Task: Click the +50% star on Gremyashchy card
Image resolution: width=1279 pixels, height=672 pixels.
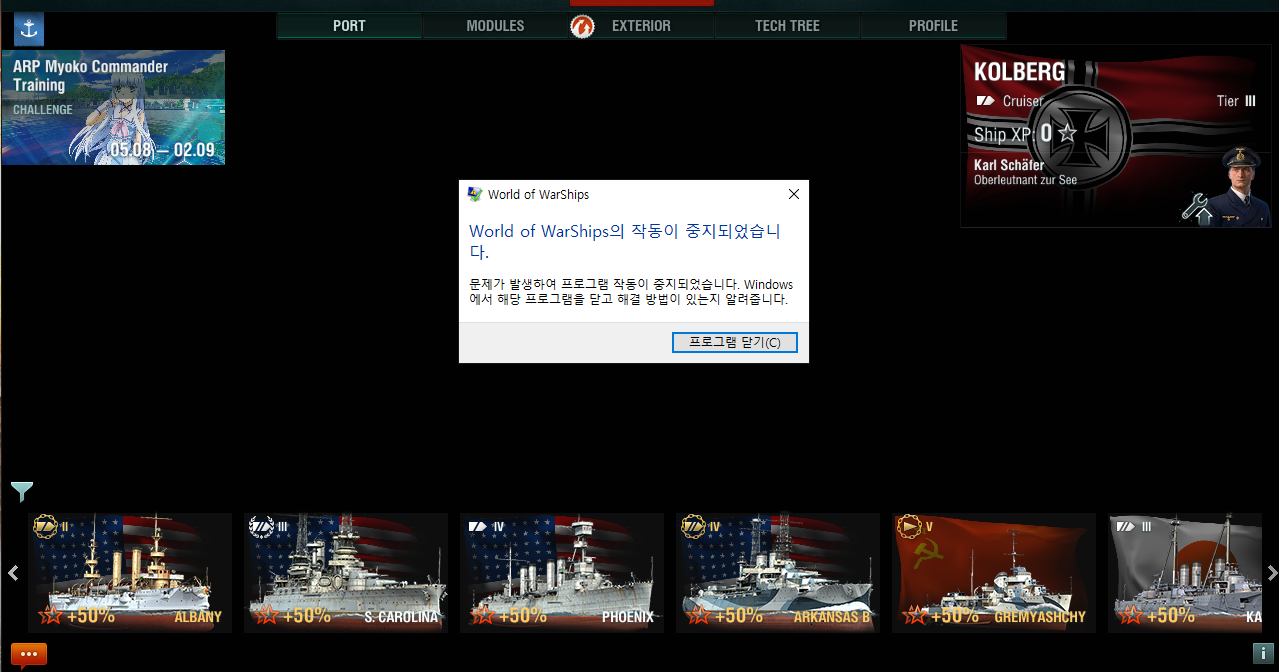Action: pos(915,615)
